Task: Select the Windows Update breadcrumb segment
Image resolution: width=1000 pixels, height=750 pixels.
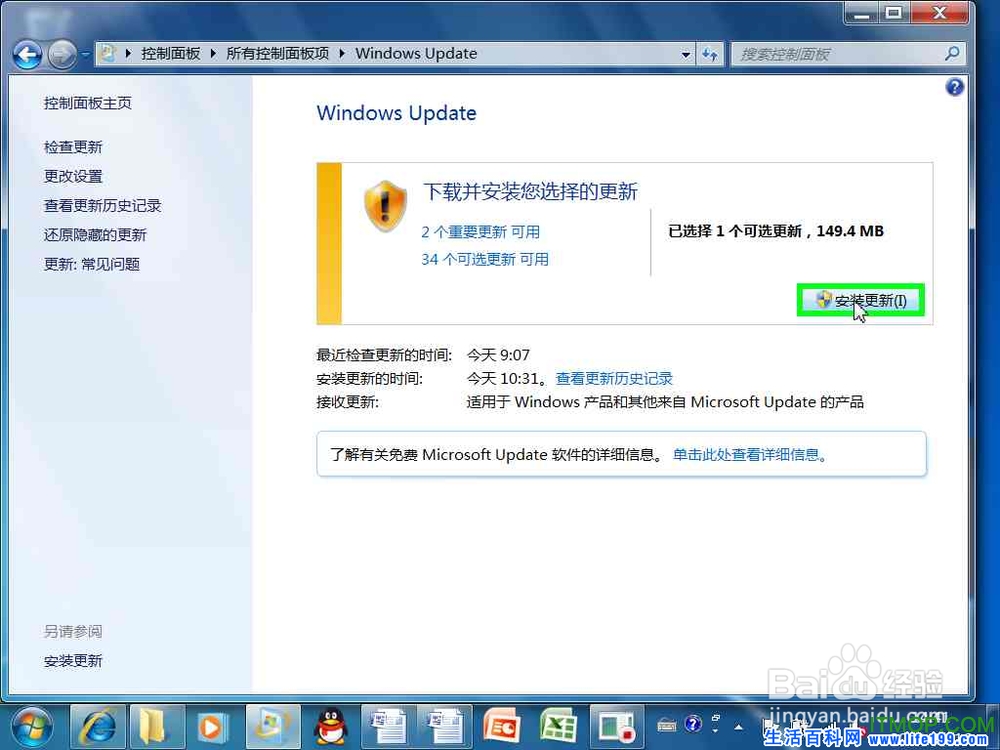Action: pyautogui.click(x=416, y=54)
